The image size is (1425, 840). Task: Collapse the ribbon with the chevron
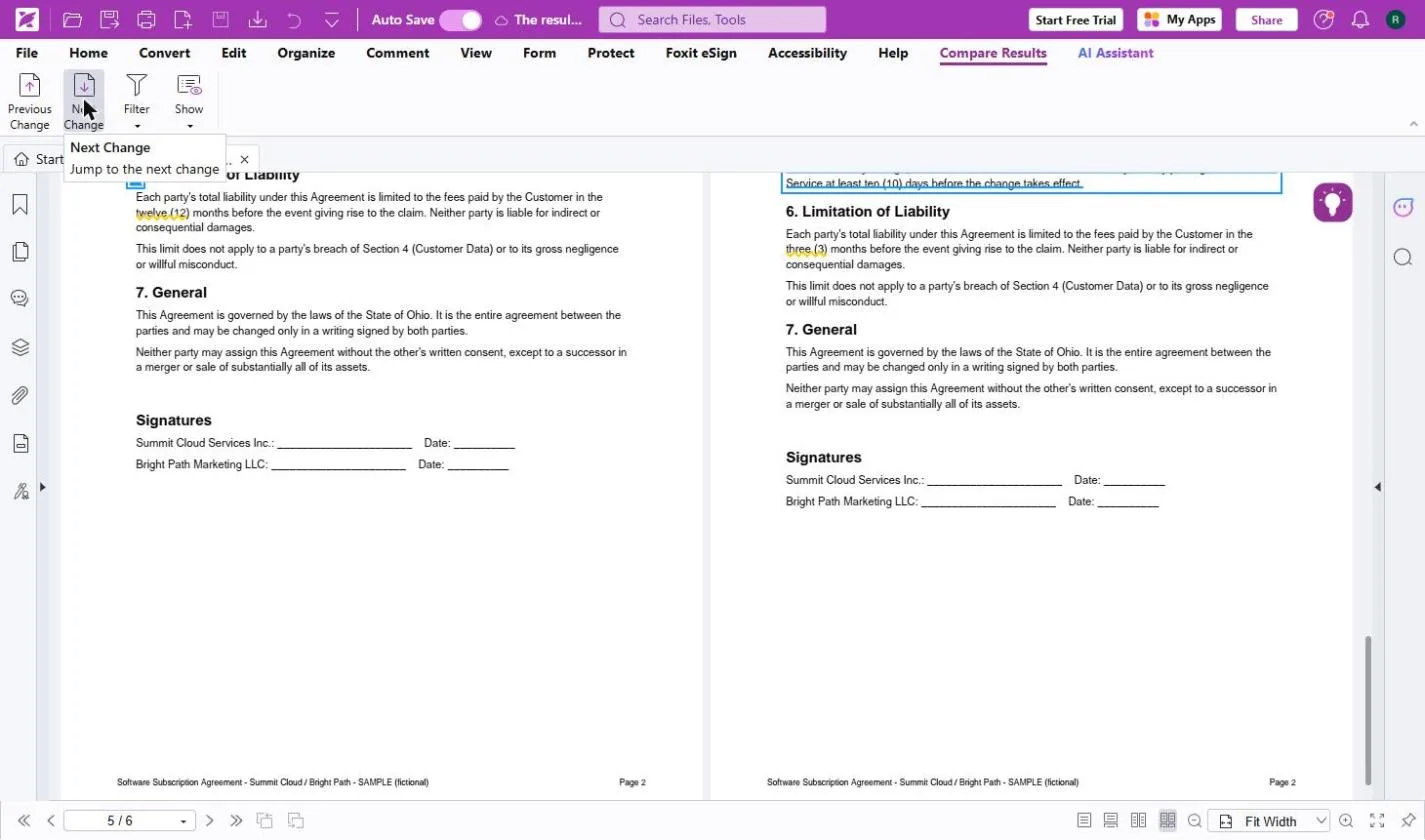[x=1413, y=124]
